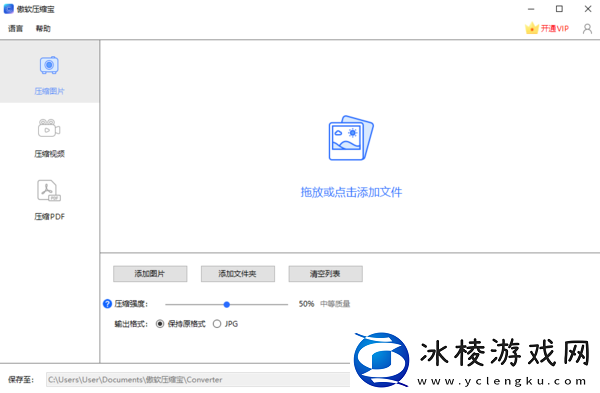
Task: Click the crown 开通VIP upgrade link
Action: pyautogui.click(x=547, y=28)
